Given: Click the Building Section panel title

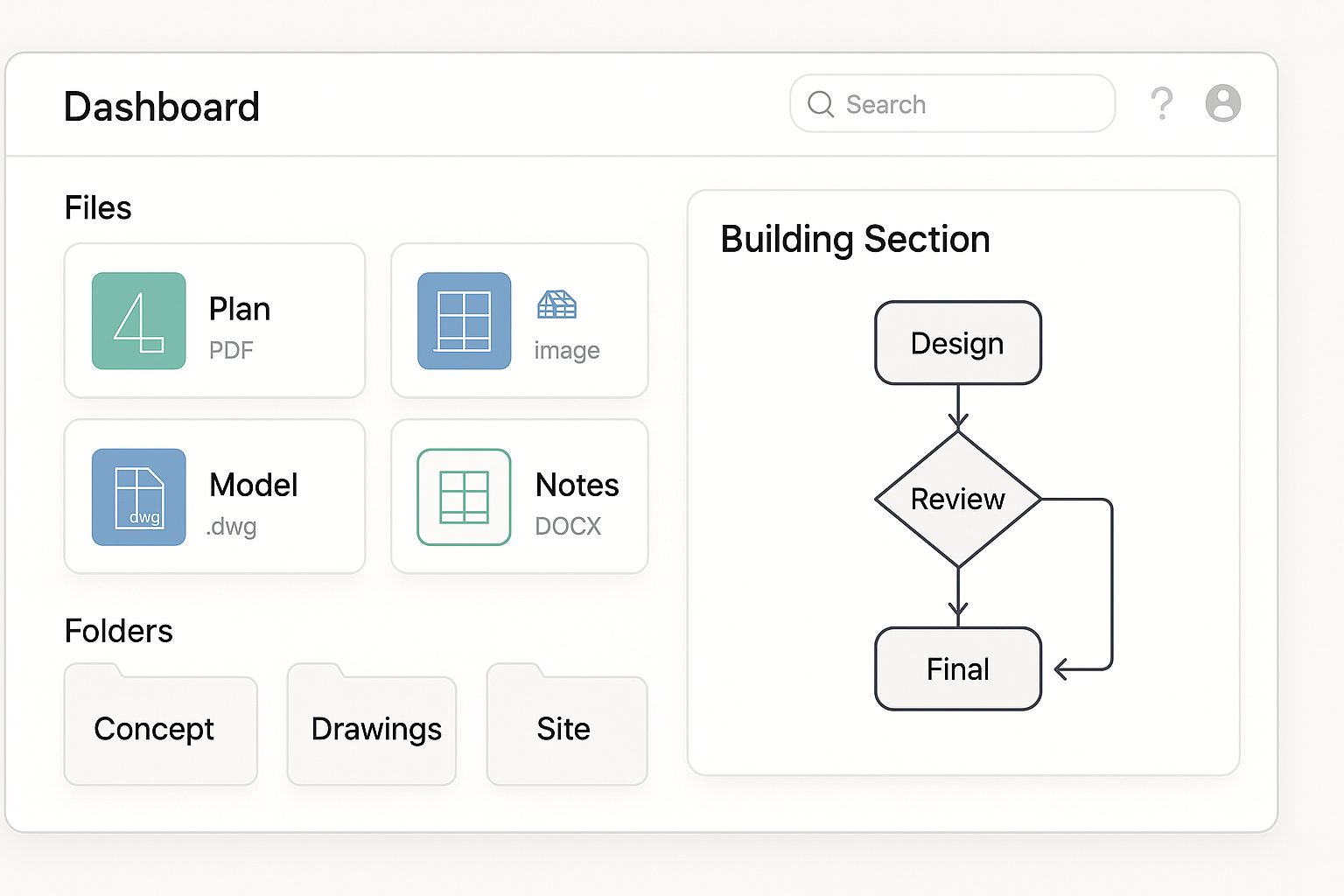Looking at the screenshot, I should coord(855,240).
